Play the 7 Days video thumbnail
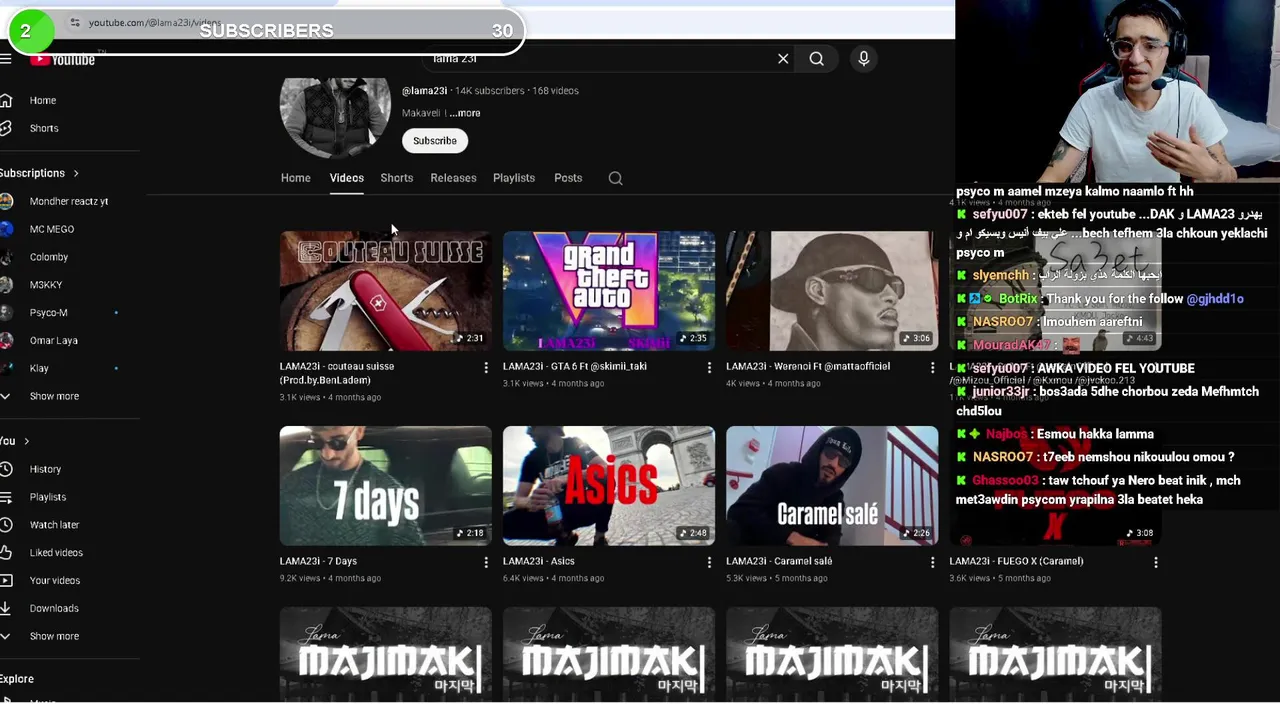 [x=385, y=486]
